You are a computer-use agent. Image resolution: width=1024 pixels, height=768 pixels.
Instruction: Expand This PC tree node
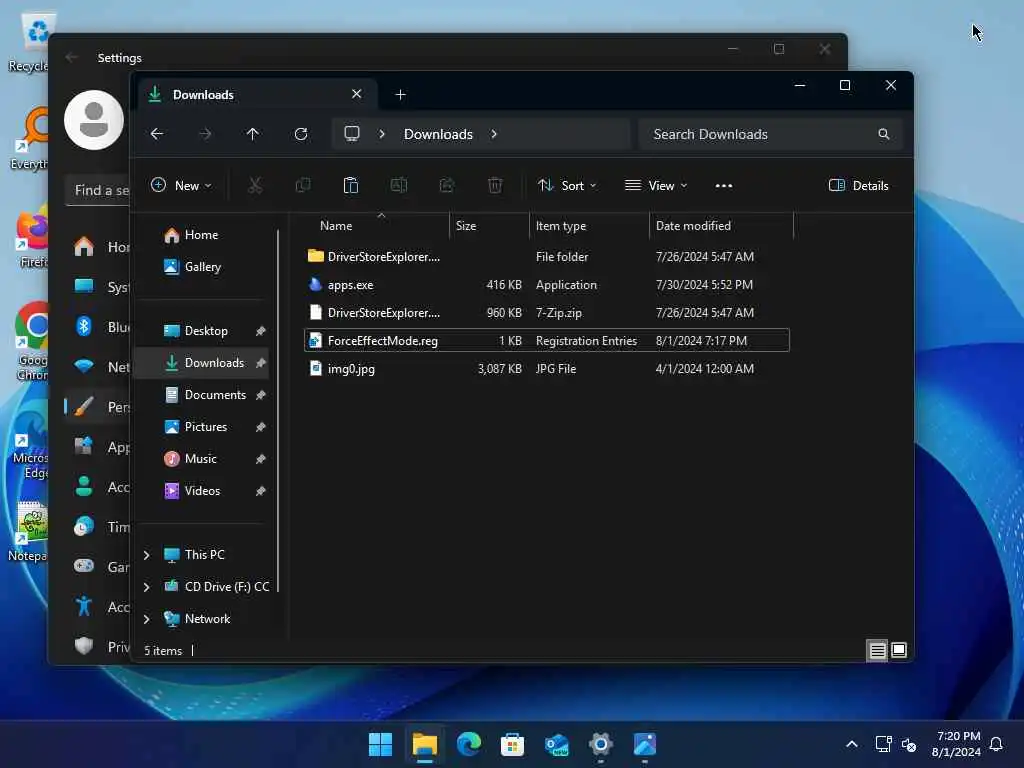(x=146, y=555)
